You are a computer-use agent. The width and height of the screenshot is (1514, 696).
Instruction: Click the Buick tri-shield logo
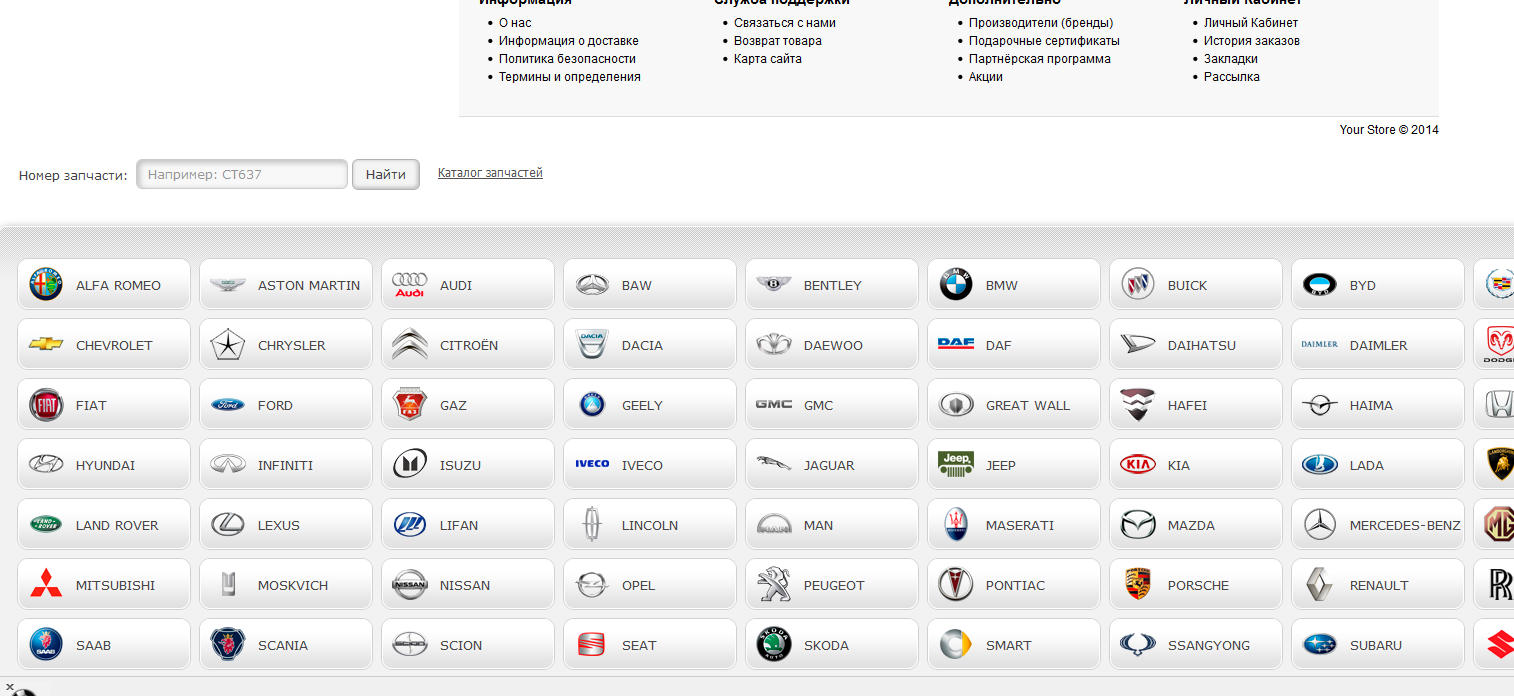point(1138,285)
